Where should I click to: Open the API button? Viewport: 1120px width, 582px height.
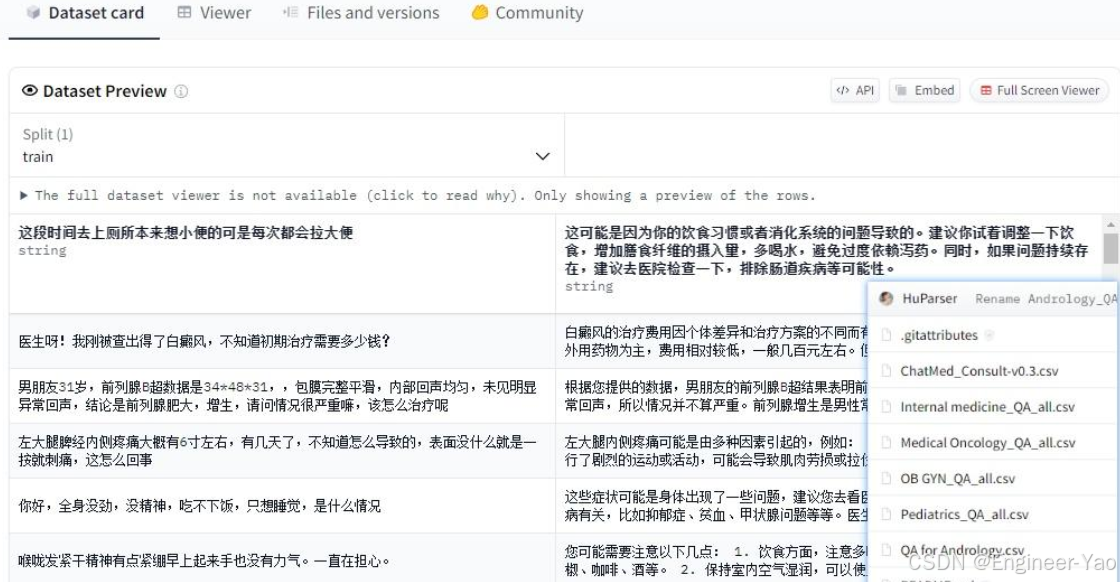(x=855, y=91)
